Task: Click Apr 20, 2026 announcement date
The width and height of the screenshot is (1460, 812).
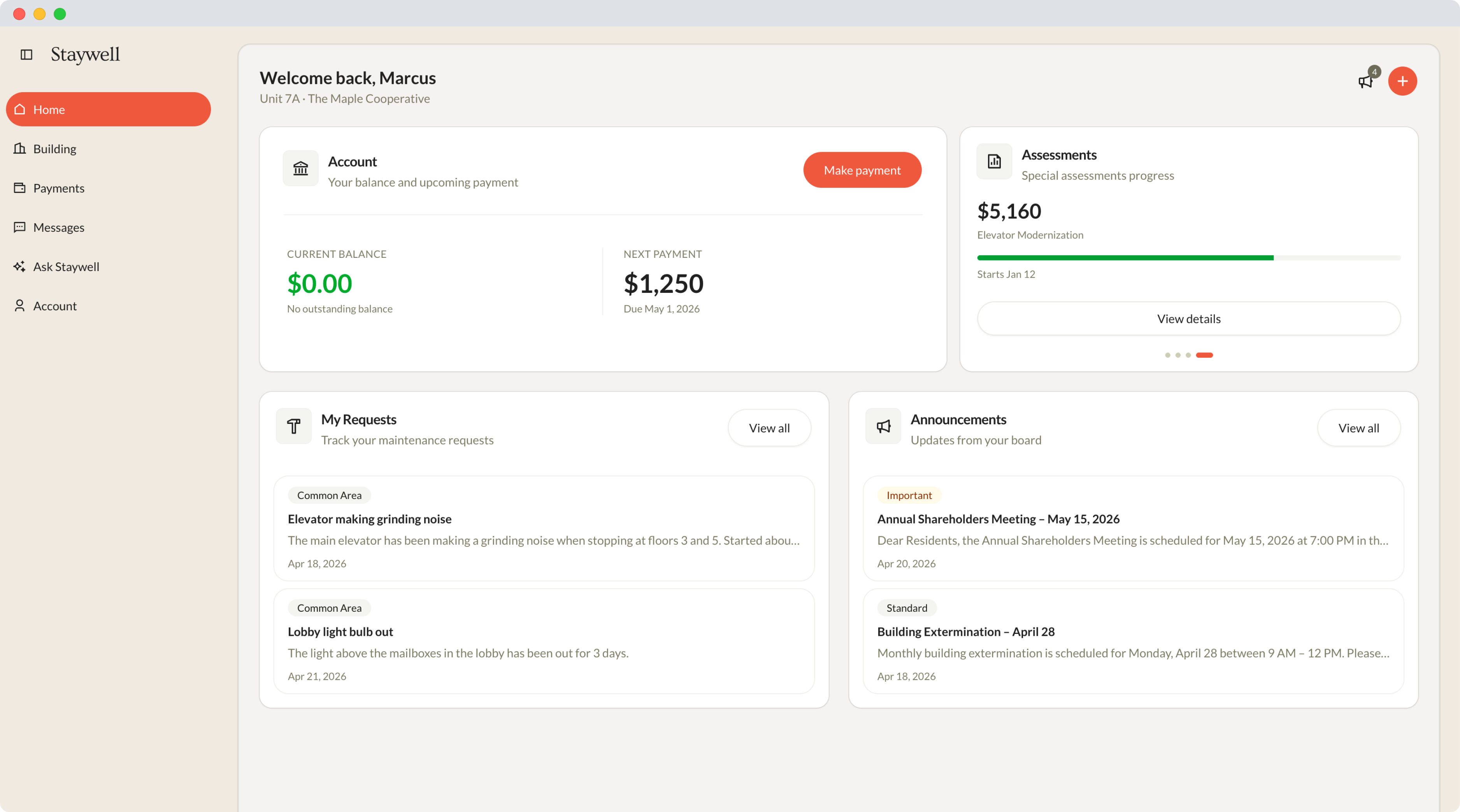Action: pos(906,563)
